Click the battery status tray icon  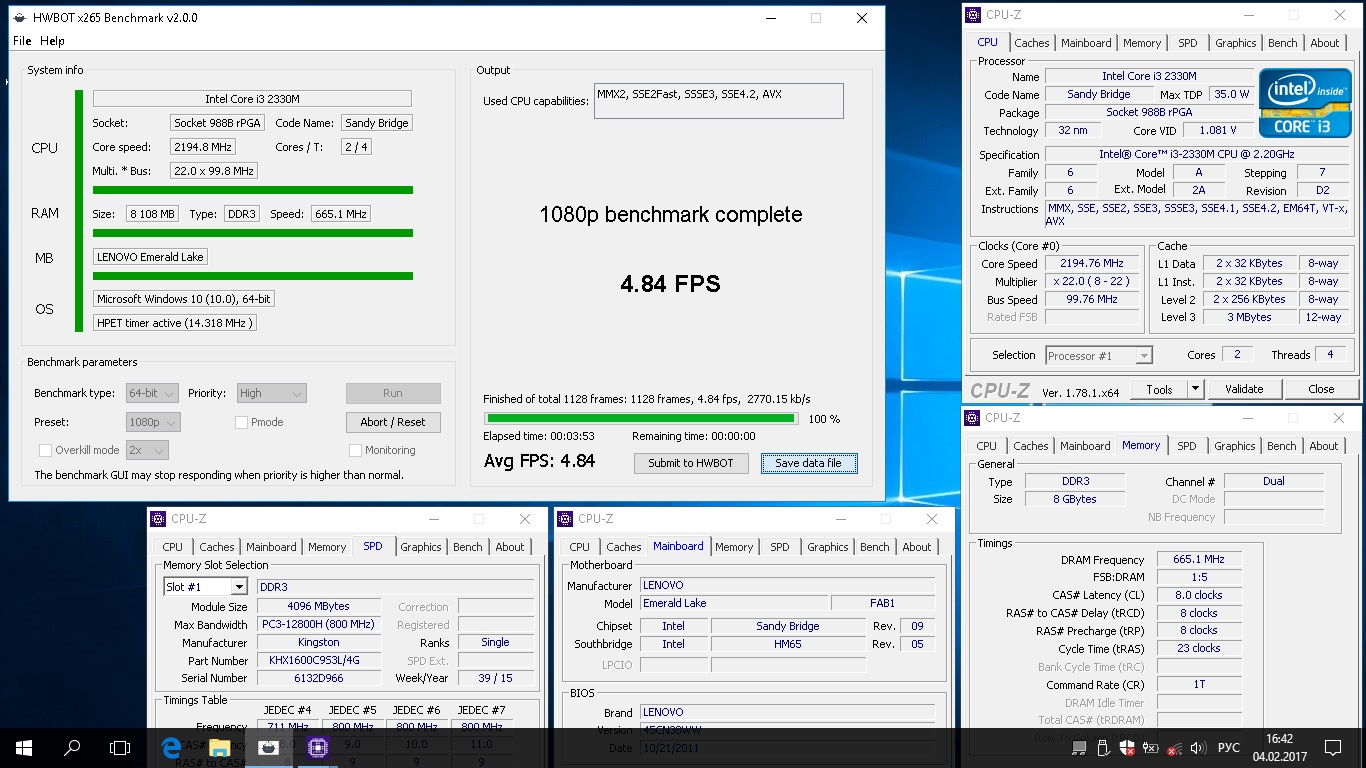(x=1150, y=748)
